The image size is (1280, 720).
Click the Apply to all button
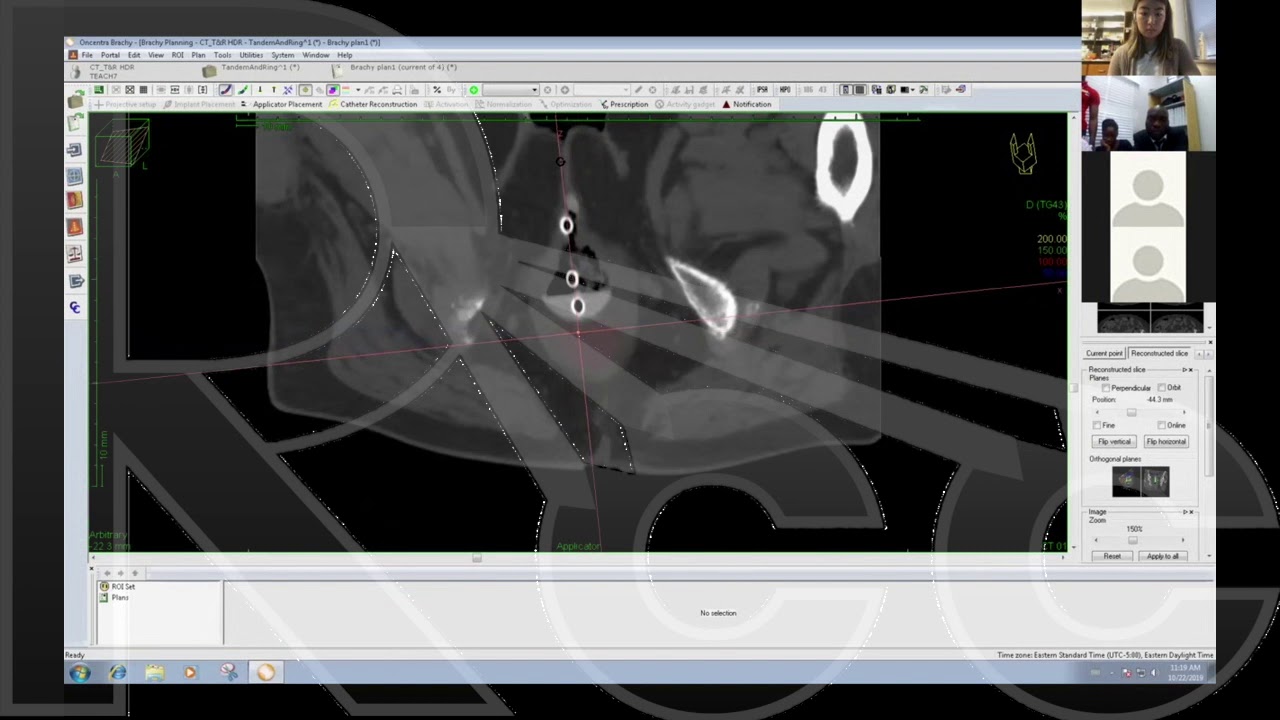point(1163,556)
